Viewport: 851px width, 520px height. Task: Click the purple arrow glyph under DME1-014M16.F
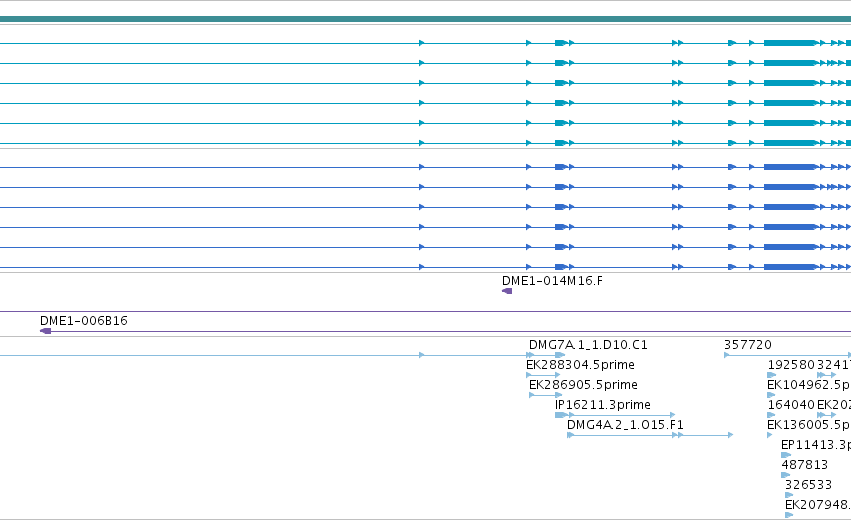pyautogui.click(x=507, y=291)
